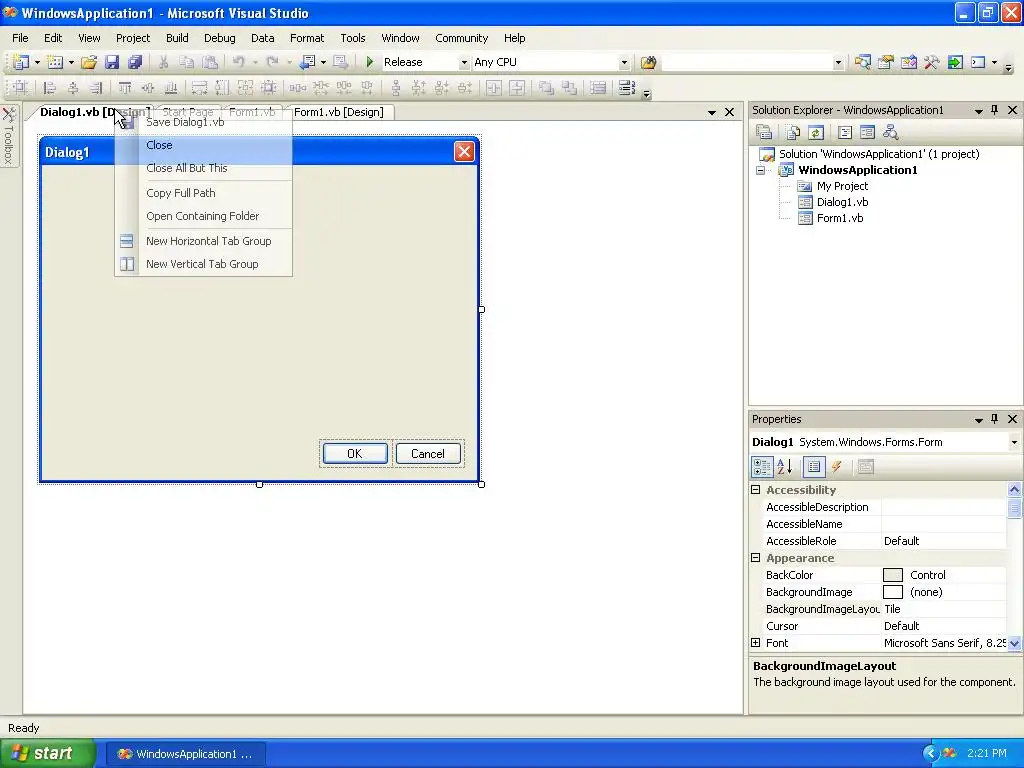Image resolution: width=1024 pixels, height=768 pixels.
Task: Open Properties Window from main toolbar icon
Action: pyautogui.click(x=886, y=62)
